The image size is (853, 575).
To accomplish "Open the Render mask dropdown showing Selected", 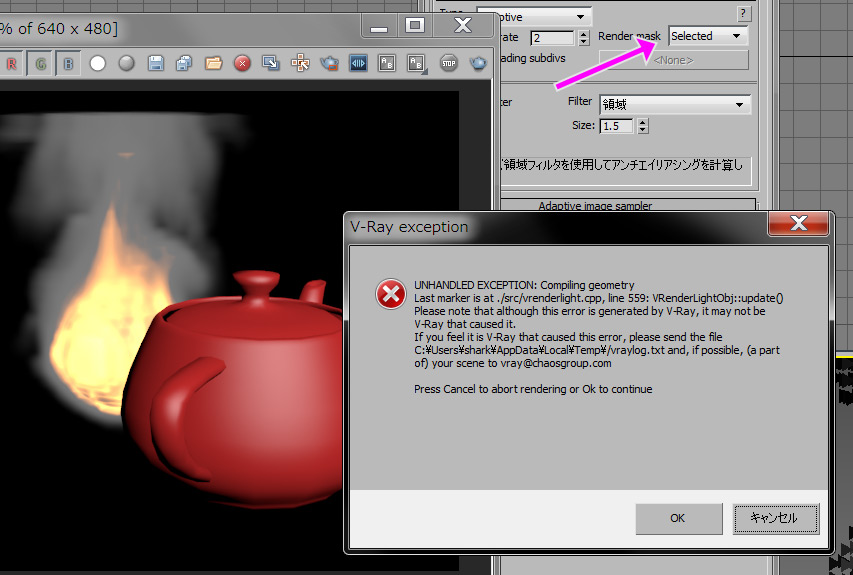I will pos(708,36).
